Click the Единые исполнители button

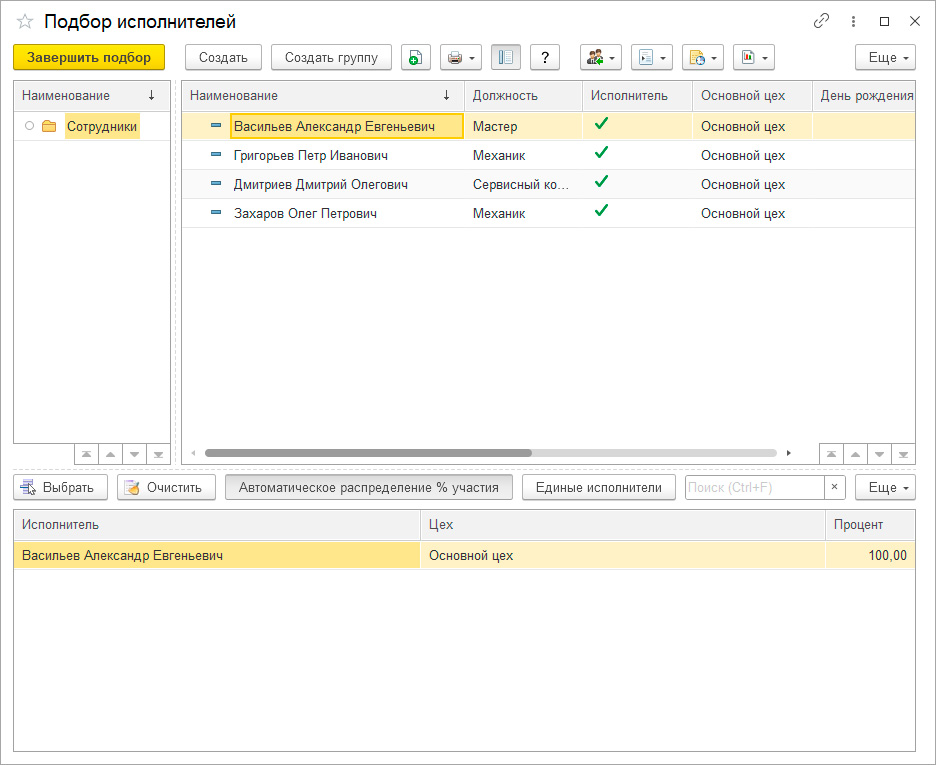coord(599,488)
